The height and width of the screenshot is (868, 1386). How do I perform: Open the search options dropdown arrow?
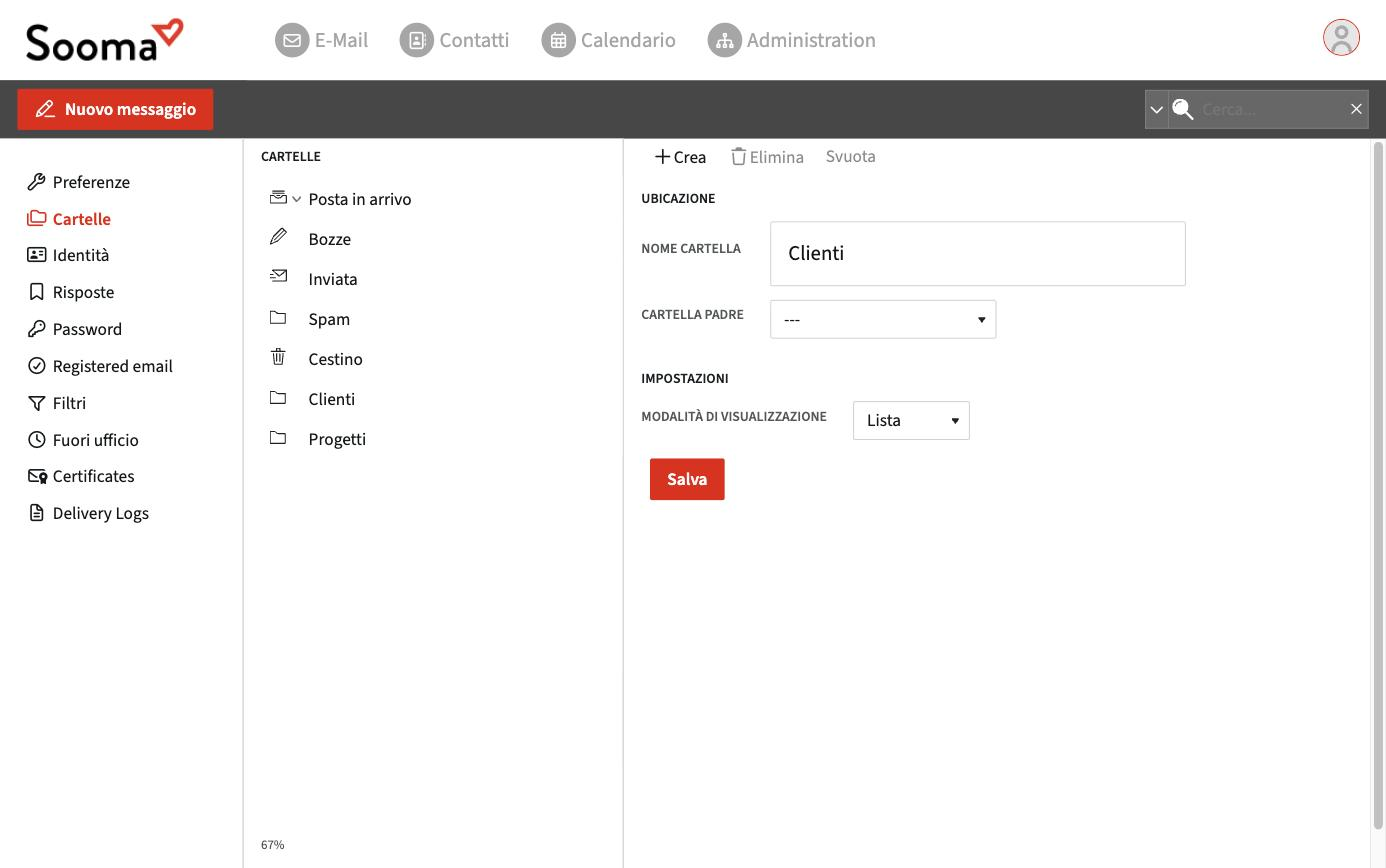pos(1157,109)
